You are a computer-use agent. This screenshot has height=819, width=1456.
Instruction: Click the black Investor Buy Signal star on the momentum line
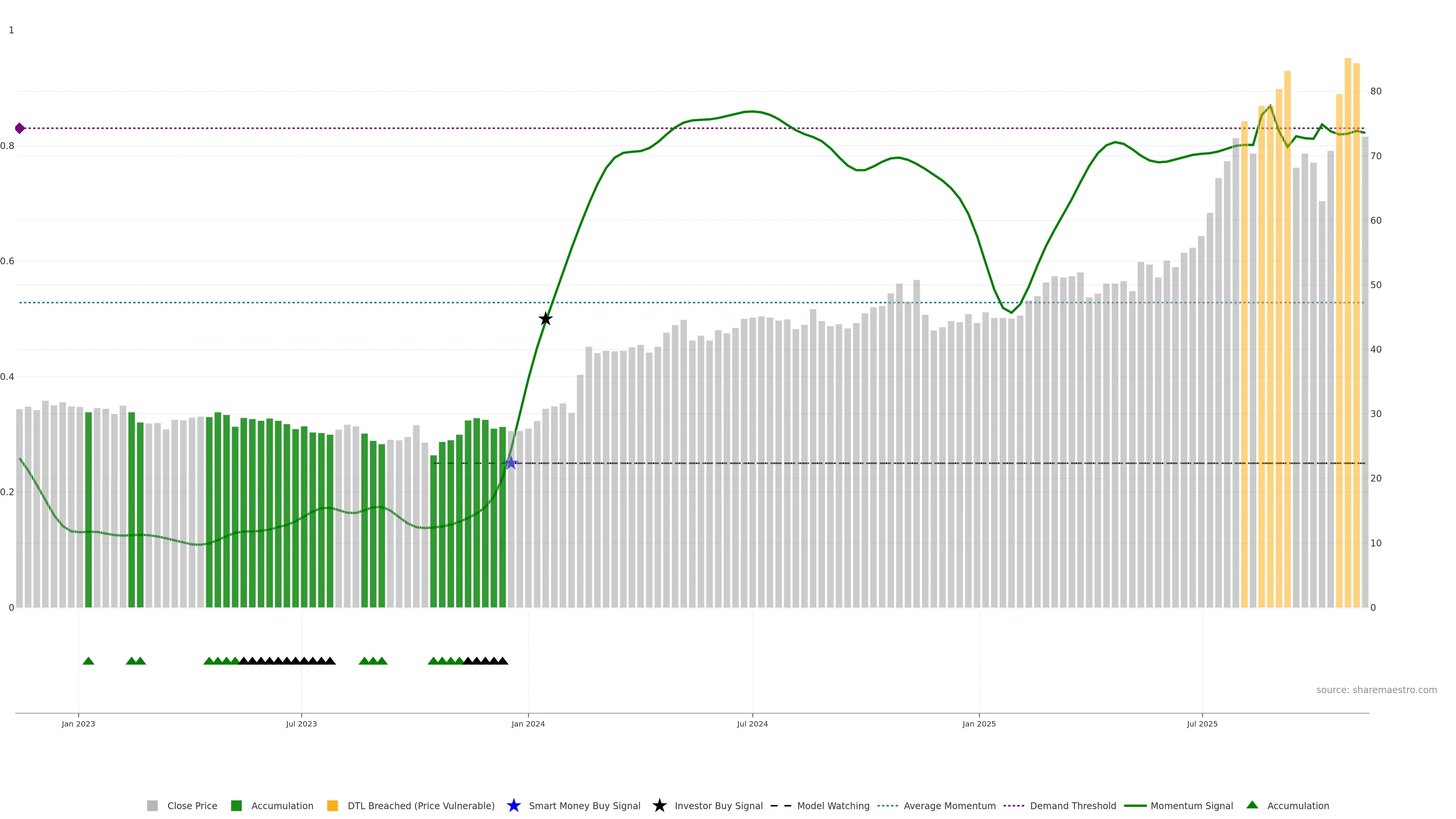tap(545, 319)
